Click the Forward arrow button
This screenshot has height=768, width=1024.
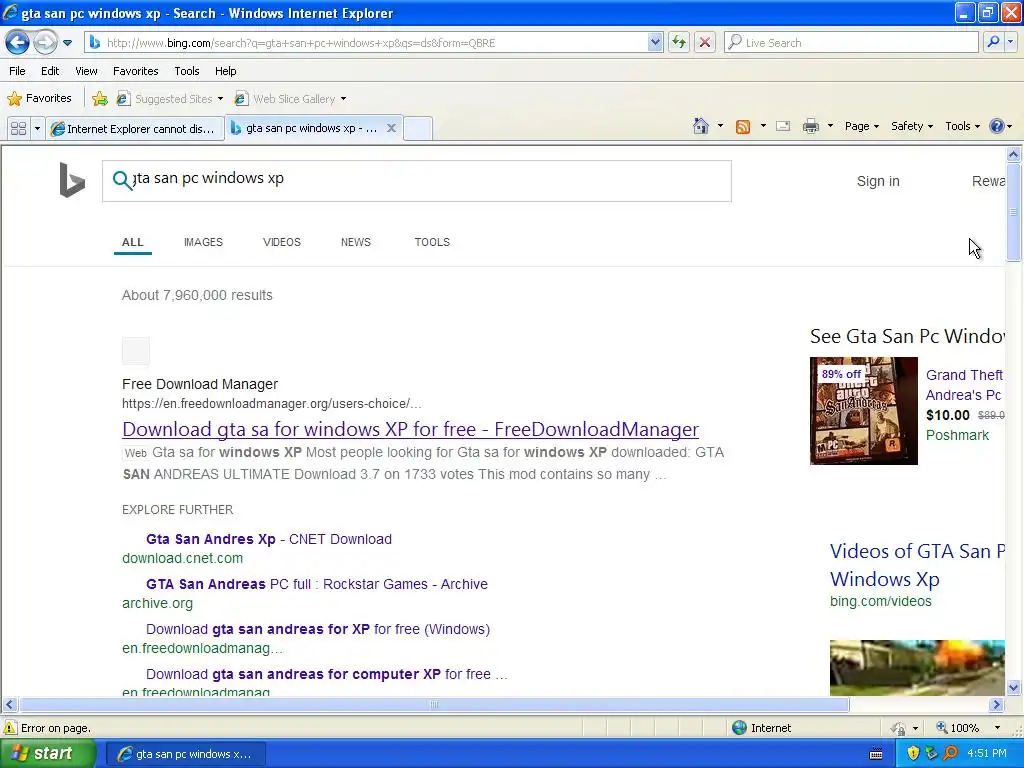(45, 43)
